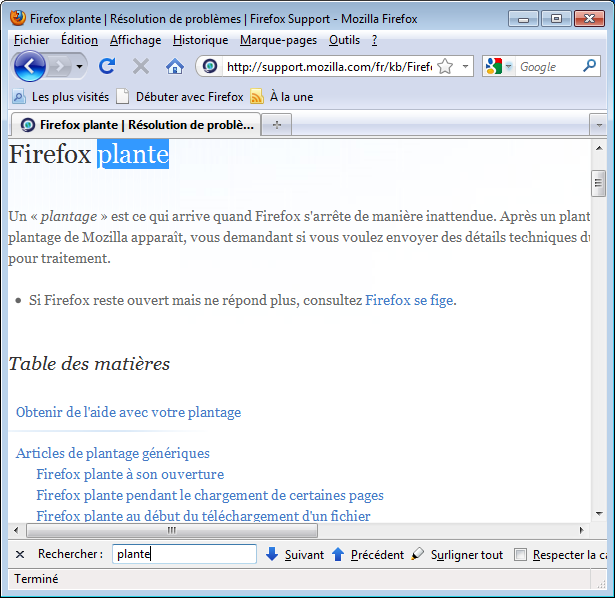Click the Terminé status bar text
This screenshot has height=598, width=615.
tap(36, 579)
